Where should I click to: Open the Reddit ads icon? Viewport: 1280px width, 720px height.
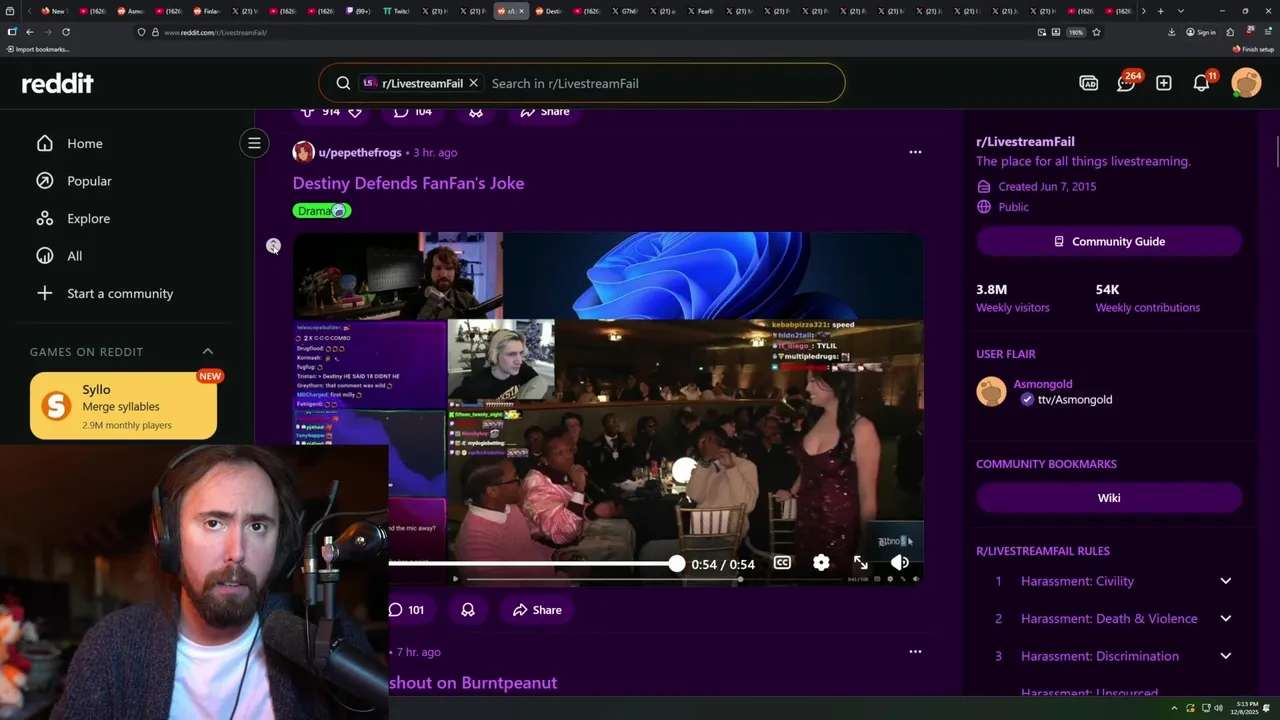coord(1089,83)
